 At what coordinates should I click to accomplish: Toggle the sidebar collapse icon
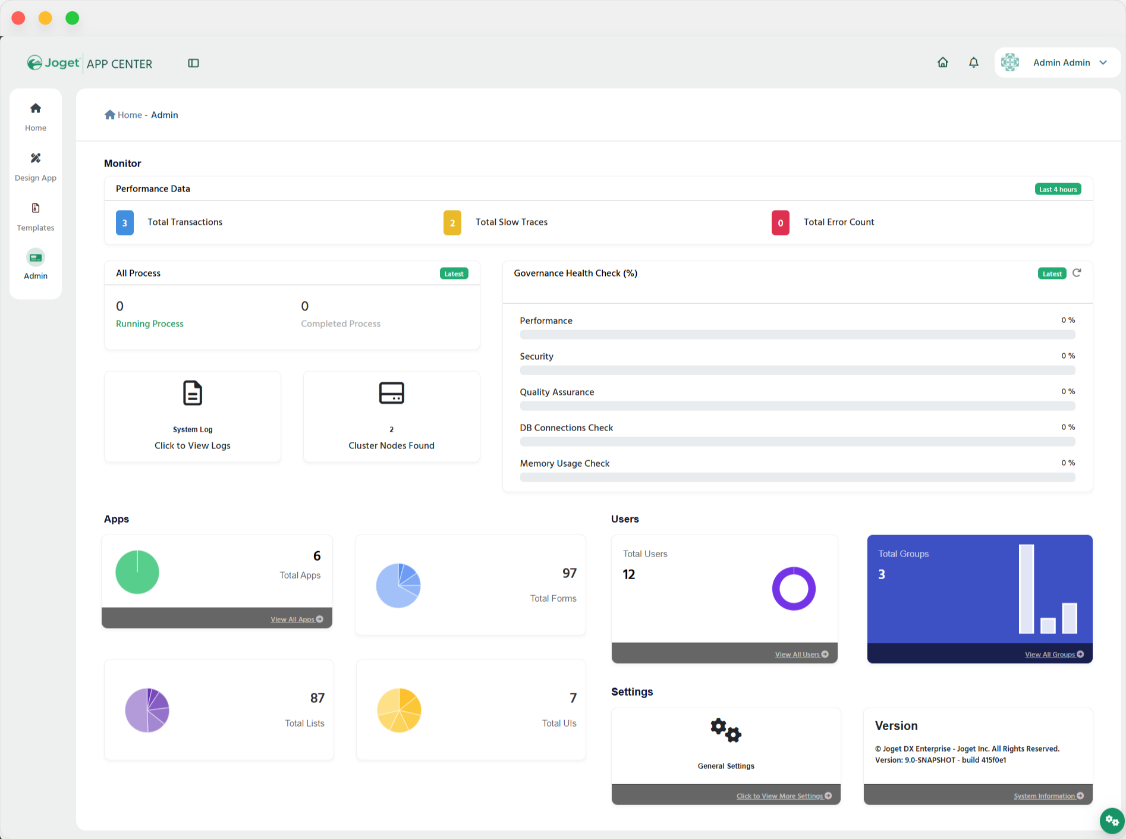coord(193,63)
